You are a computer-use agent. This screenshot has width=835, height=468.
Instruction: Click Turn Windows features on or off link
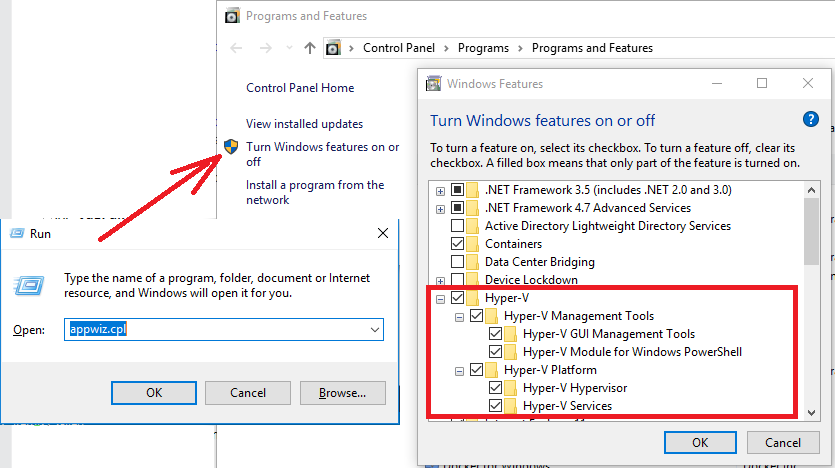(x=322, y=154)
